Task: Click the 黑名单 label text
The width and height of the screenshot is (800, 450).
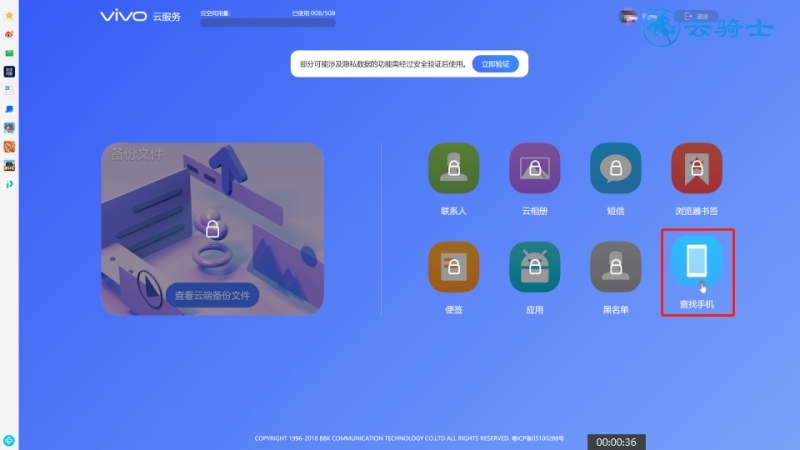Action: 616,310
